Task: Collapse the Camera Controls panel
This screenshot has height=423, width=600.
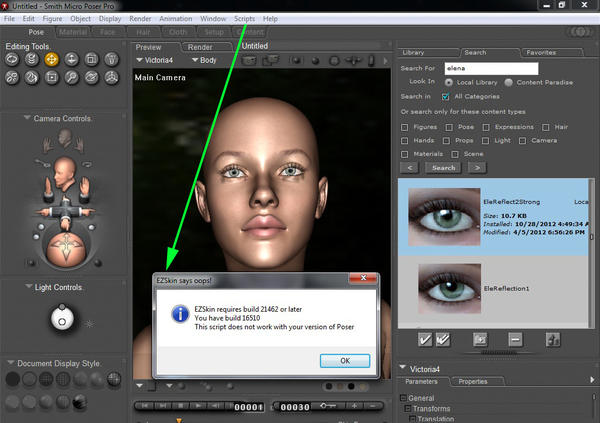Action: pyautogui.click(x=27, y=118)
